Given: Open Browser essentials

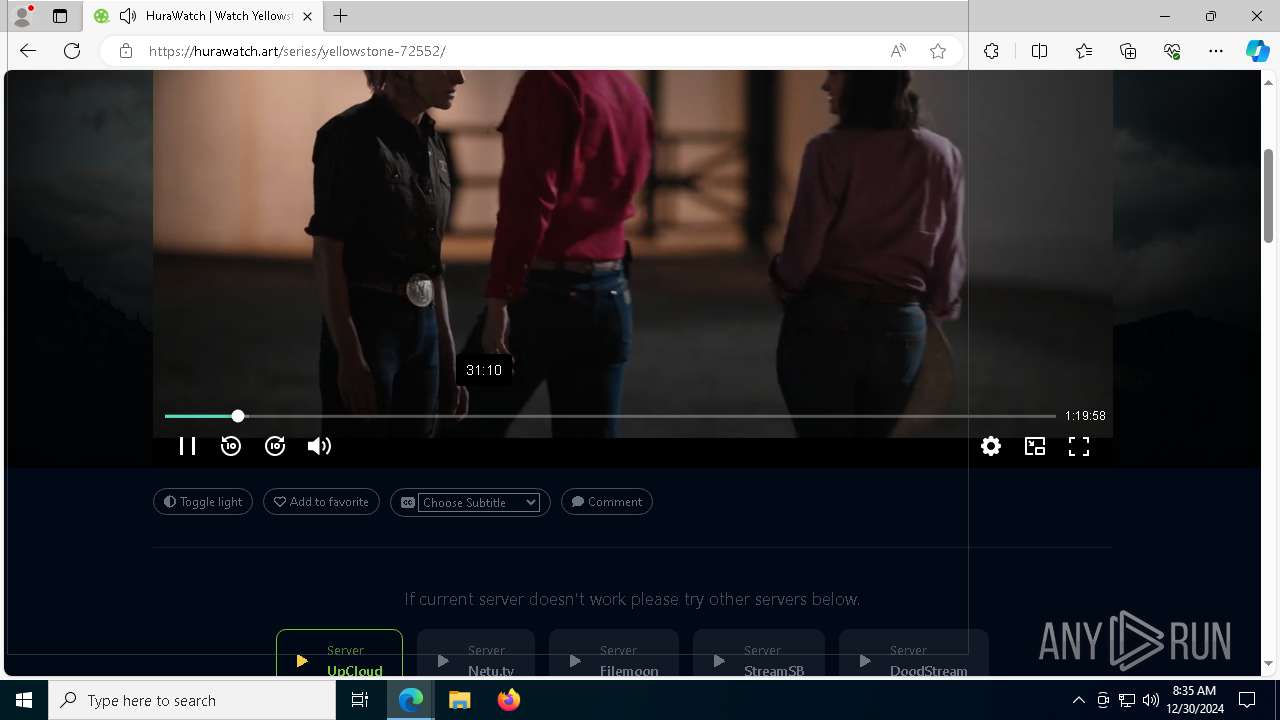Looking at the screenshot, I should 1172,51.
